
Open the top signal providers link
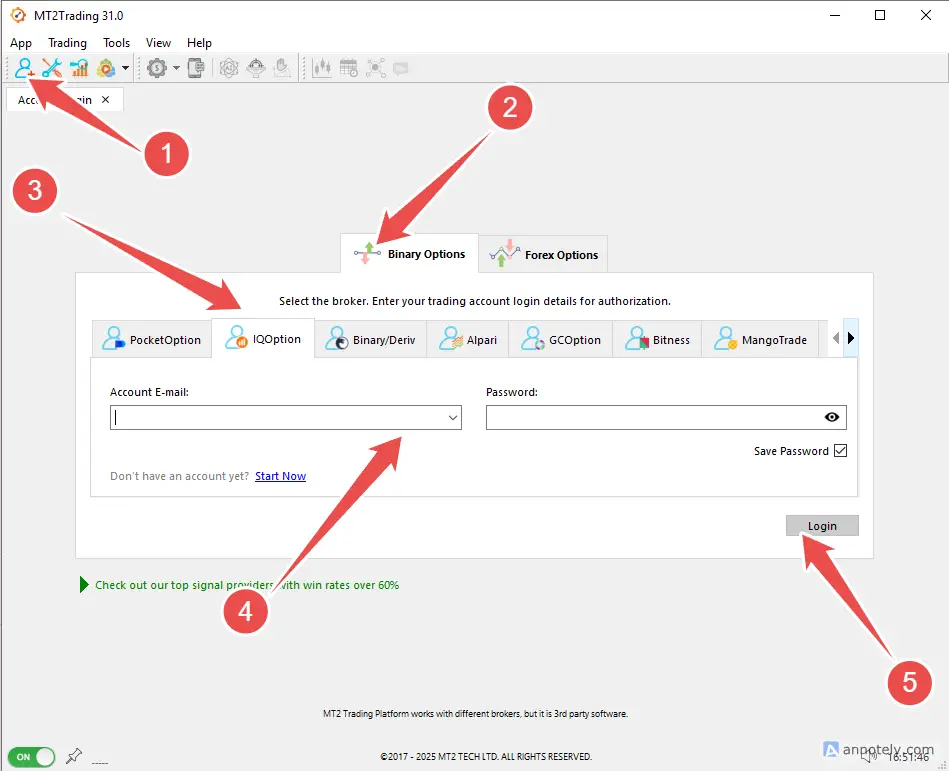tap(247, 585)
